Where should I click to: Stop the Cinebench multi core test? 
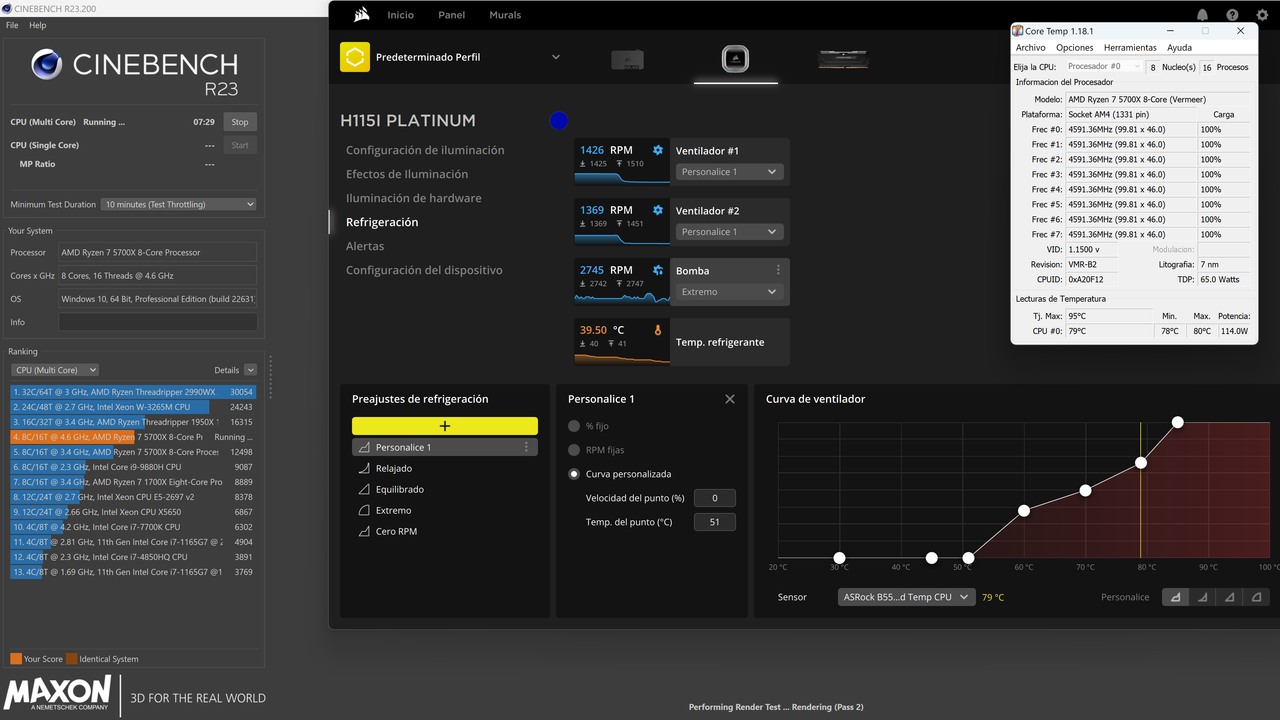point(240,122)
